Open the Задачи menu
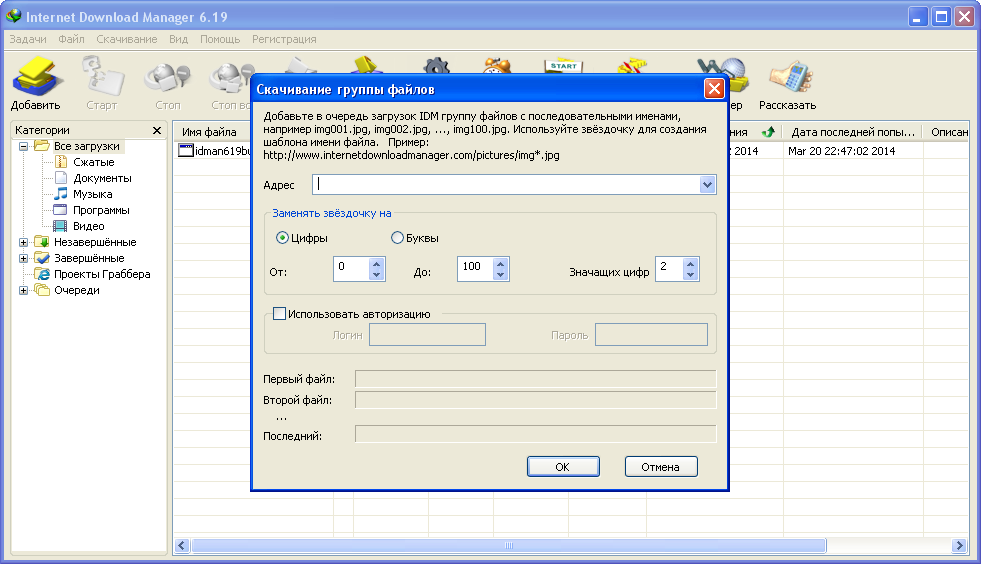The width and height of the screenshot is (981, 564). (x=28, y=39)
